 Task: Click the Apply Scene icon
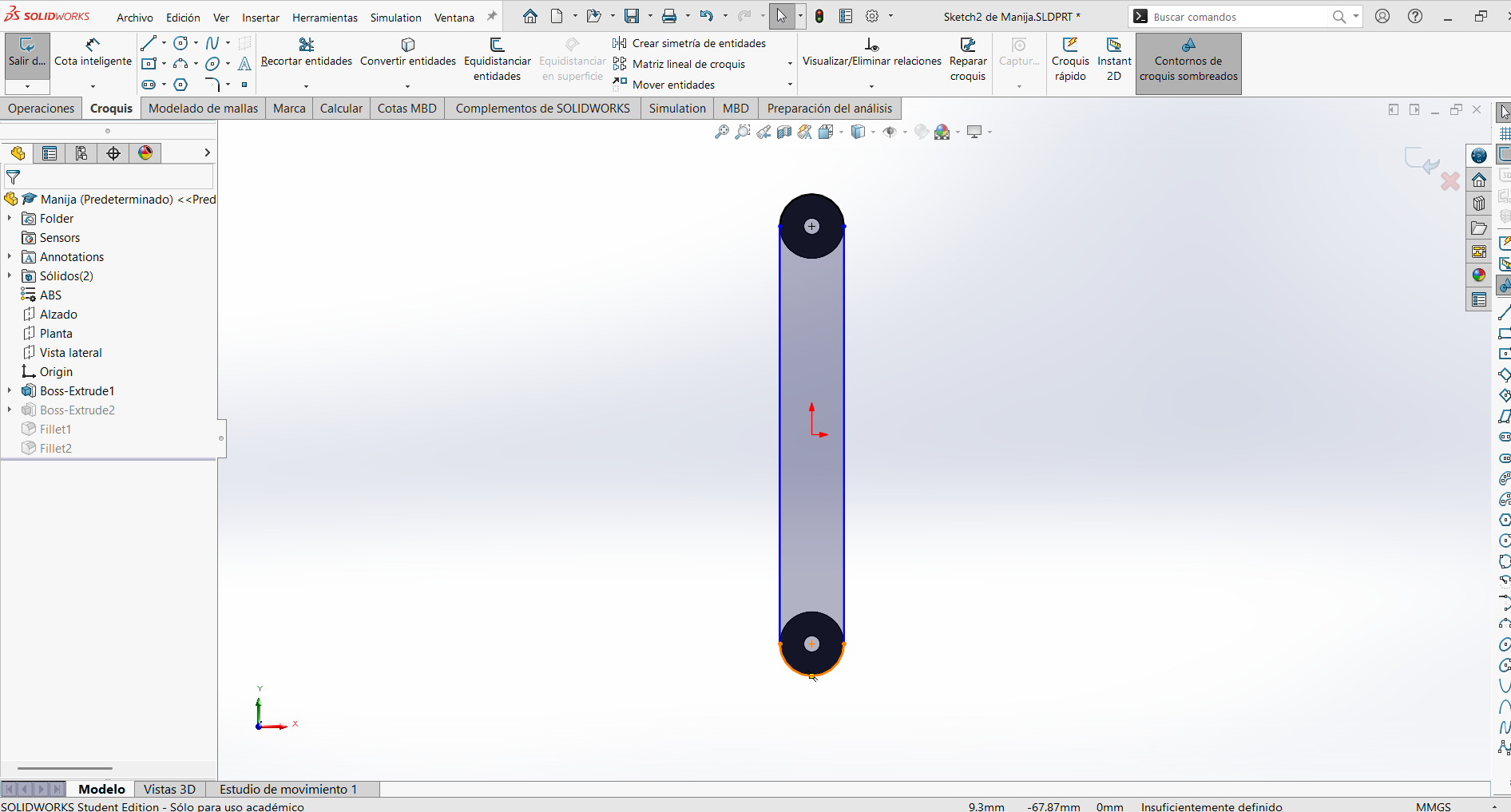tap(942, 132)
